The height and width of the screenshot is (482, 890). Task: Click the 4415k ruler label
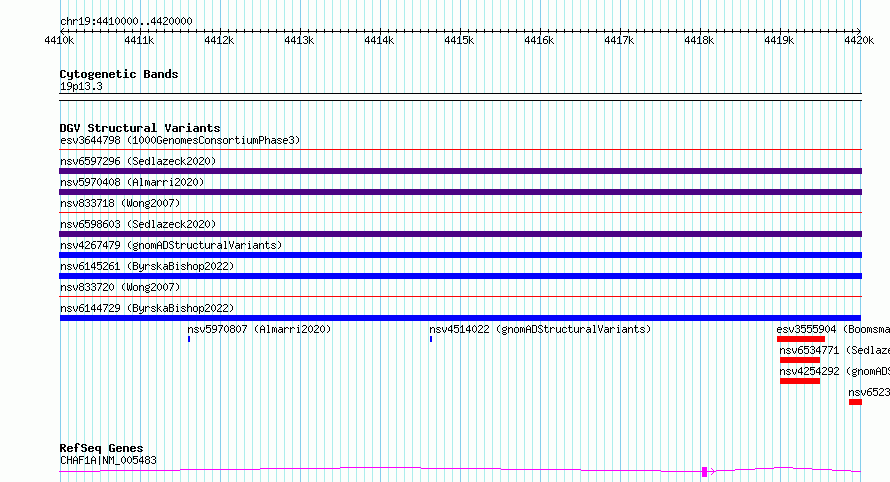click(459, 40)
